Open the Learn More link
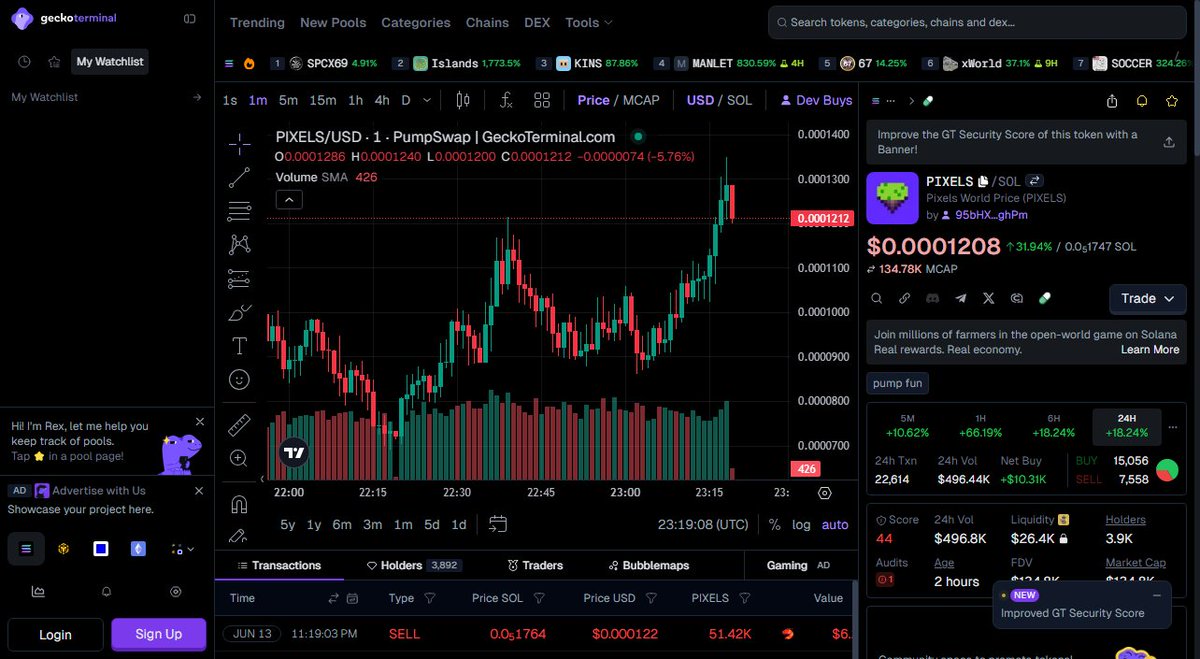 (1150, 350)
